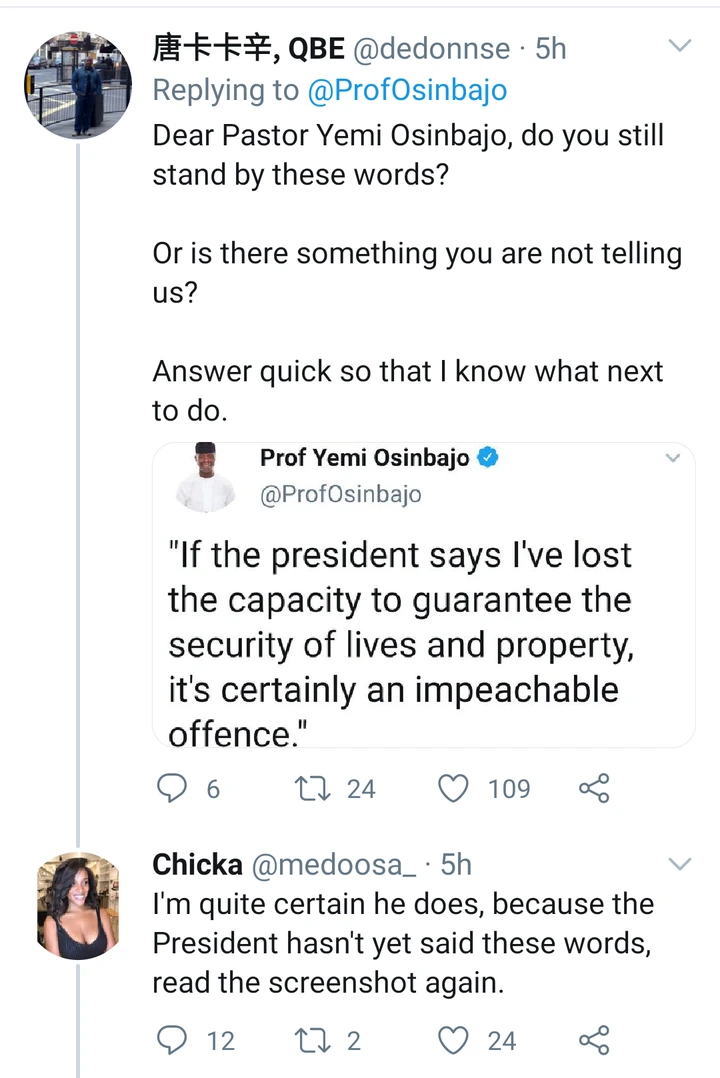The image size is (720, 1078).
Task: Open the quoted Osinbajo tweet text
Action: pyautogui.click(x=400, y=643)
